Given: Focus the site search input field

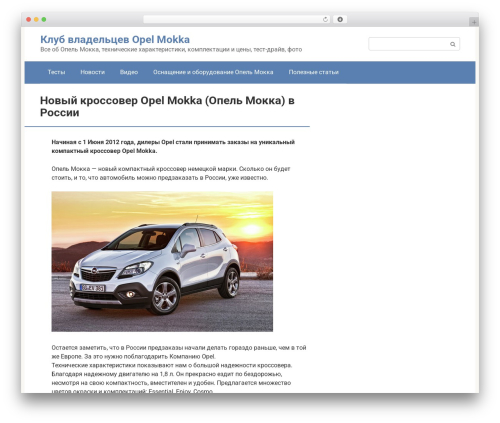Looking at the screenshot, I should tap(414, 44).
